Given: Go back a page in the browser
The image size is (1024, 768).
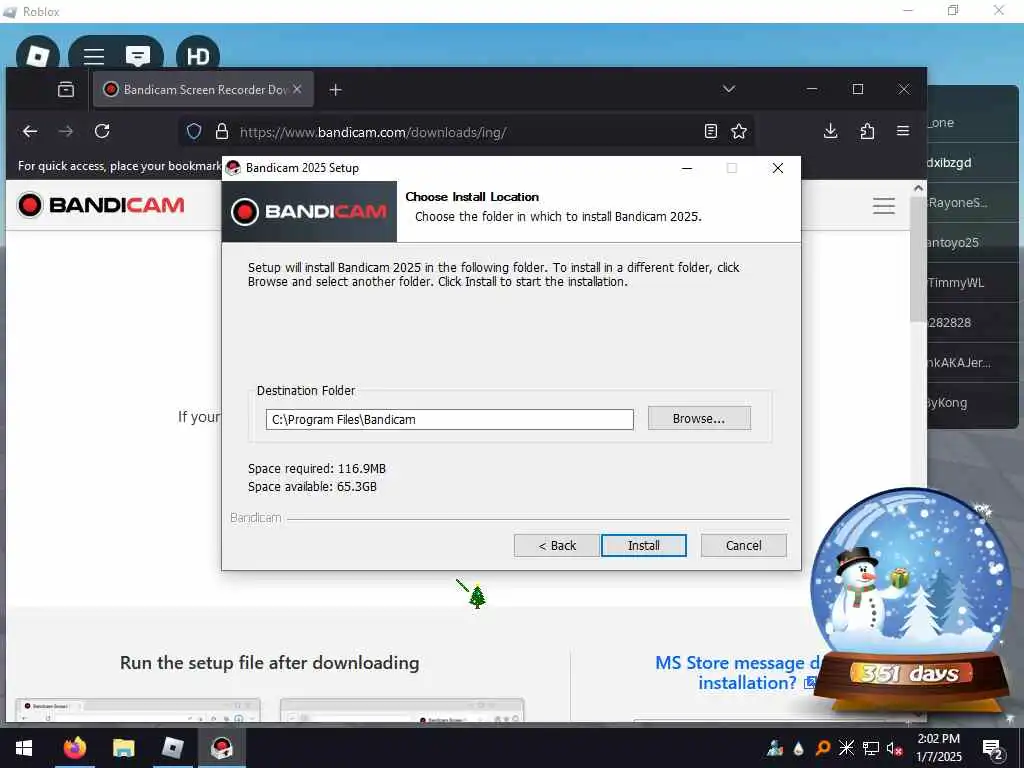Looking at the screenshot, I should [x=30, y=131].
